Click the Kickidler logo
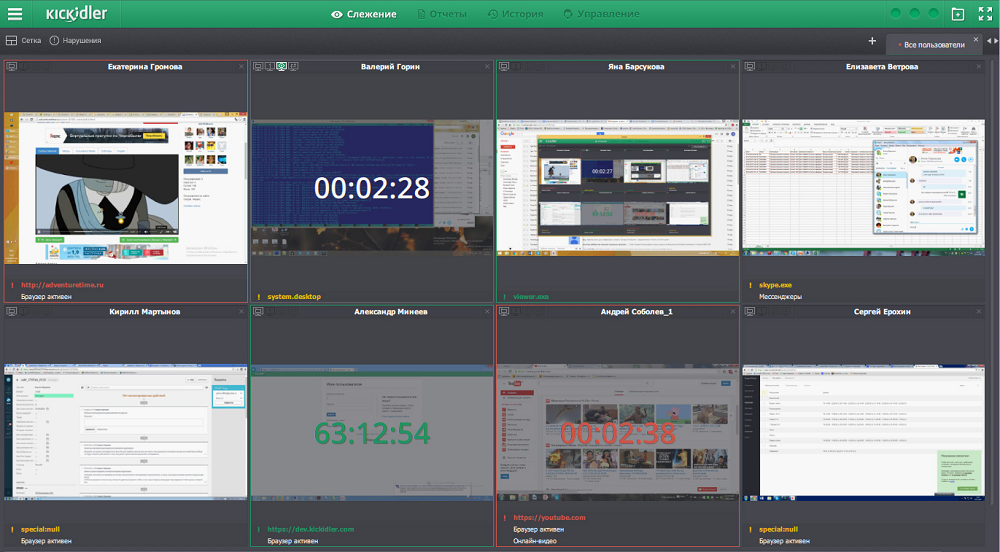 [76, 14]
